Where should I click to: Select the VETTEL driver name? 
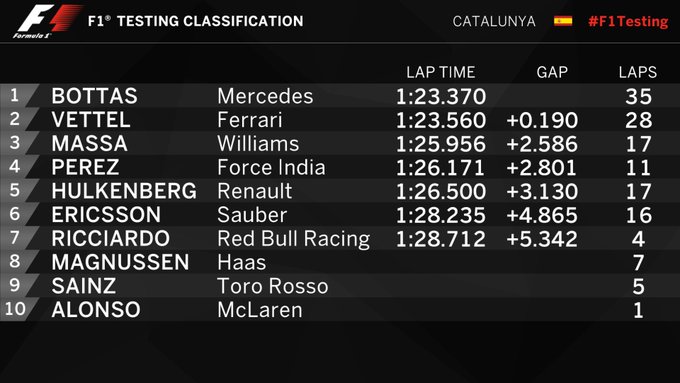pos(91,120)
